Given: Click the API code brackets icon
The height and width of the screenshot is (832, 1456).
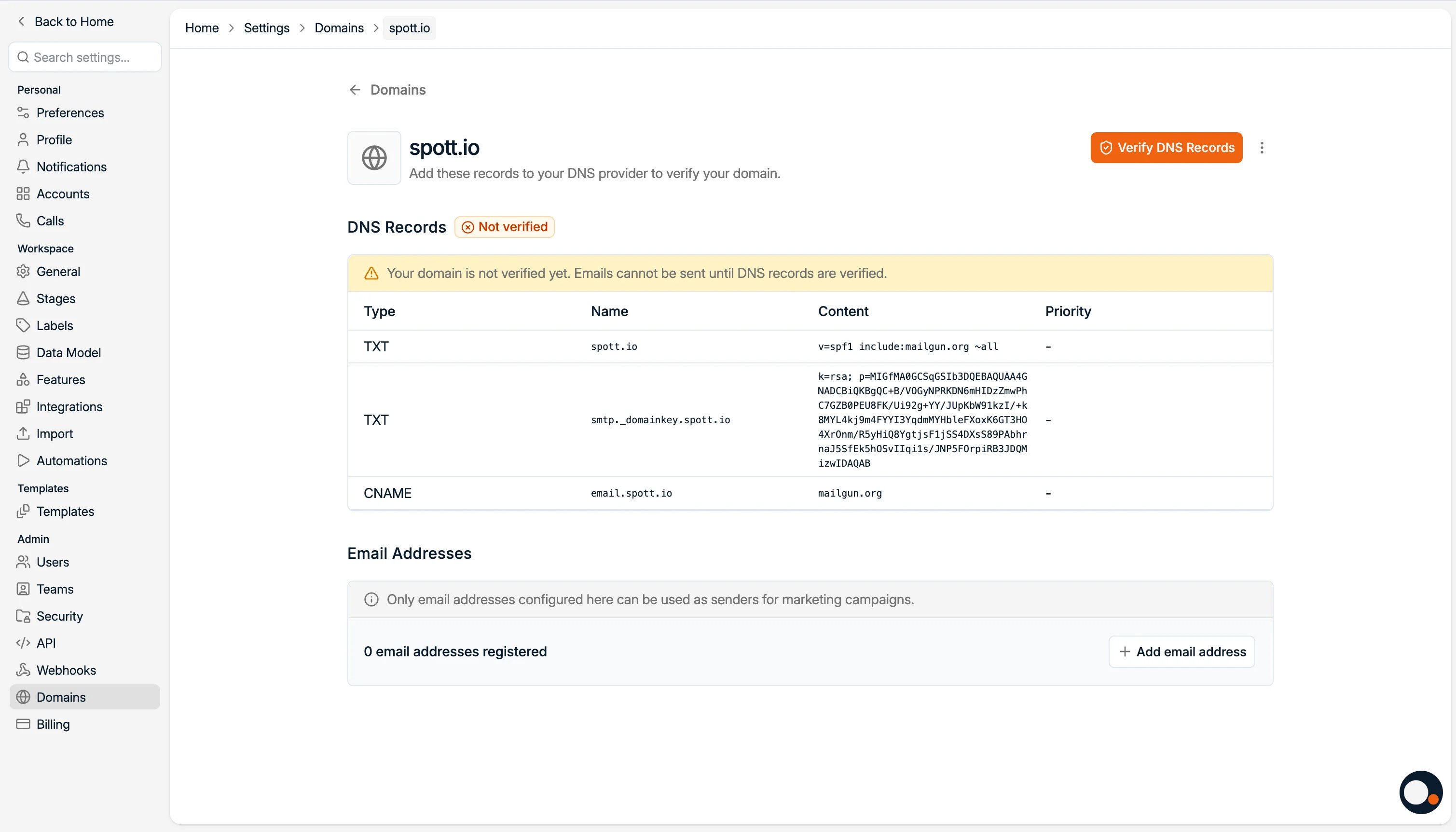Looking at the screenshot, I should pos(23,643).
